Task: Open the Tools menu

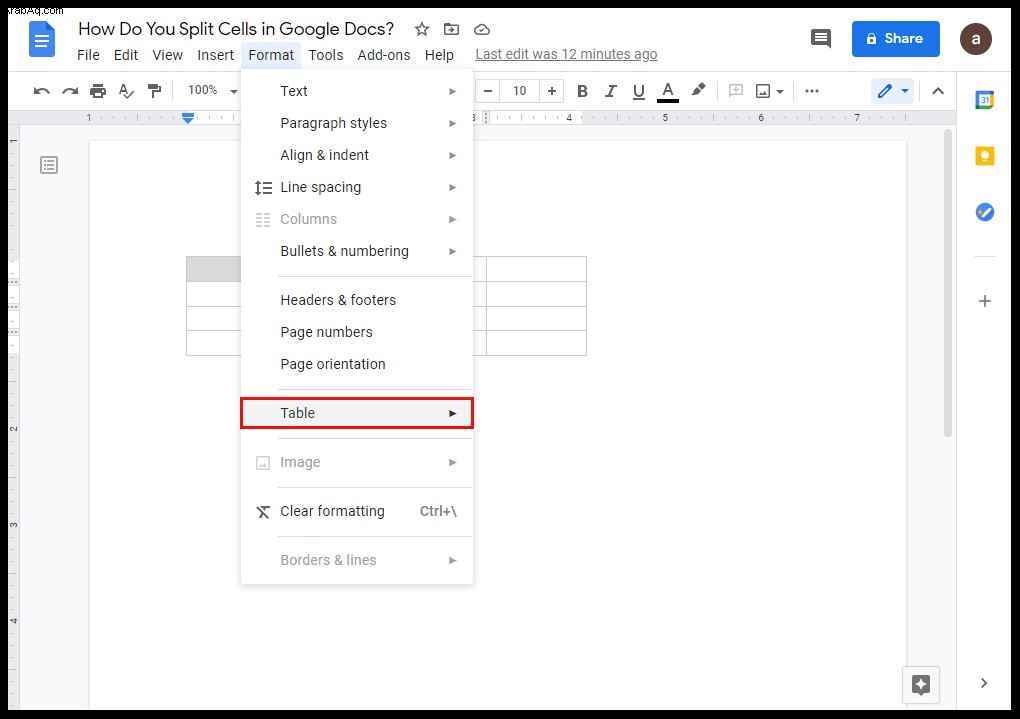Action: 325,55
